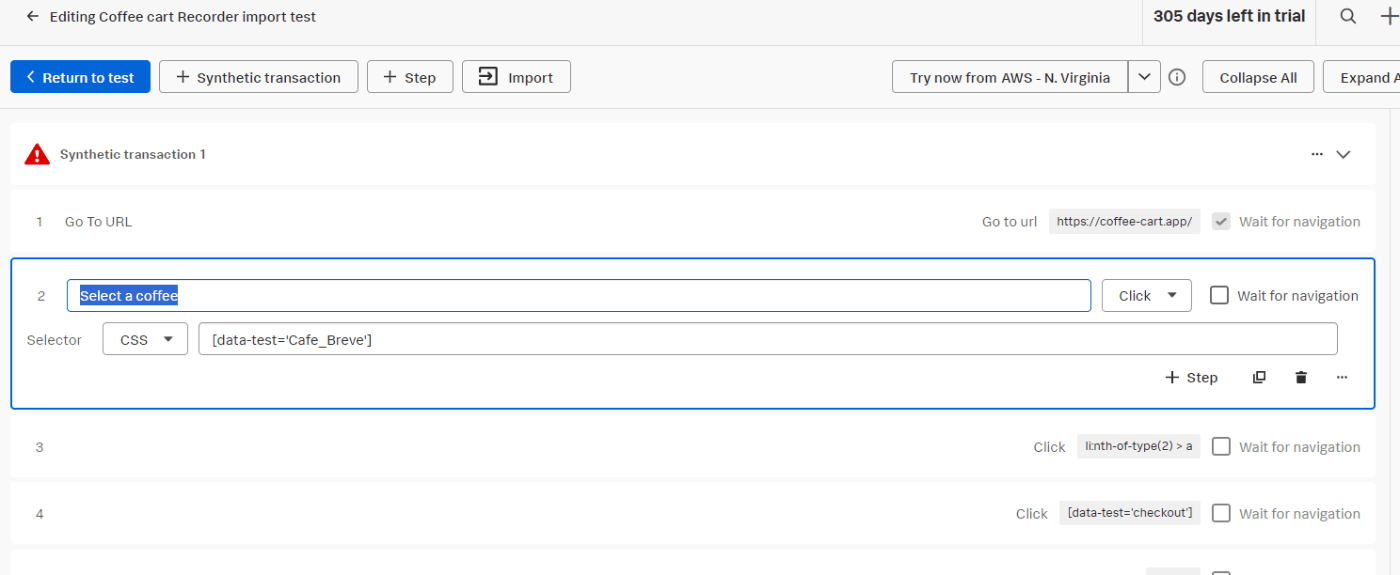Open Synthetic transaction 1 ellipsis menu
The height and width of the screenshot is (575, 1400).
(x=1317, y=154)
